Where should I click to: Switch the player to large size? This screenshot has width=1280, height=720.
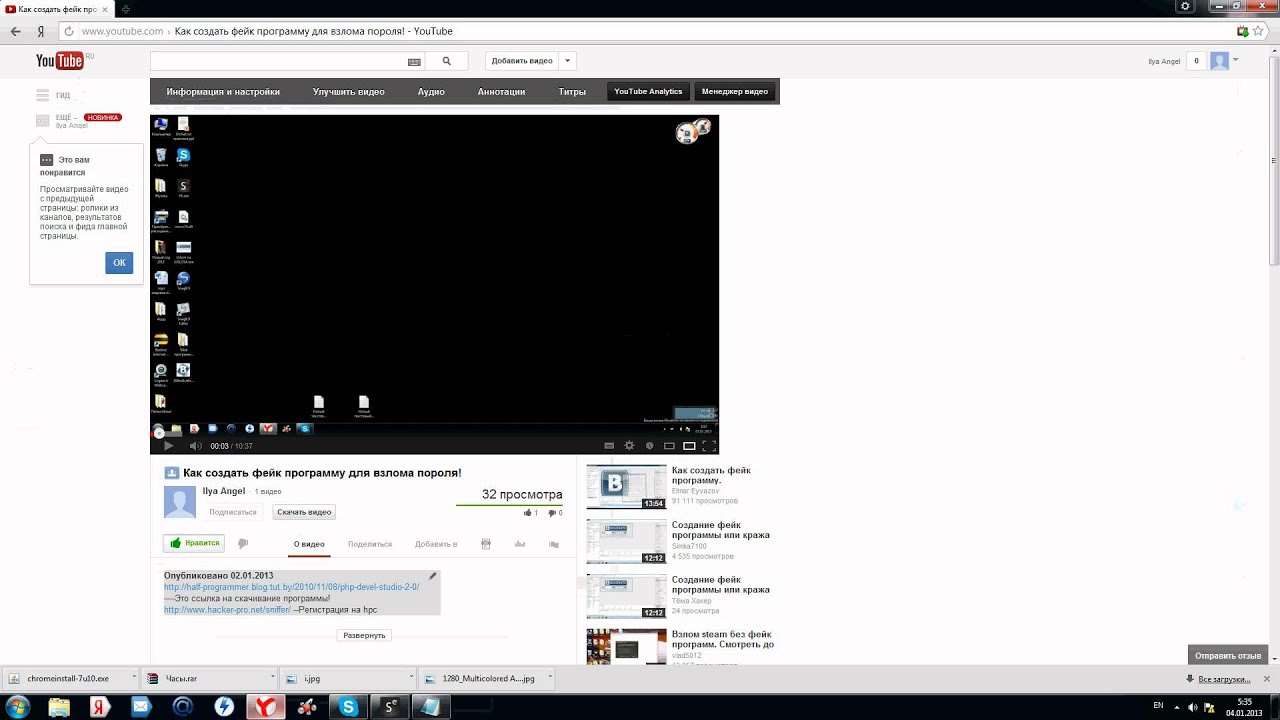click(x=689, y=446)
